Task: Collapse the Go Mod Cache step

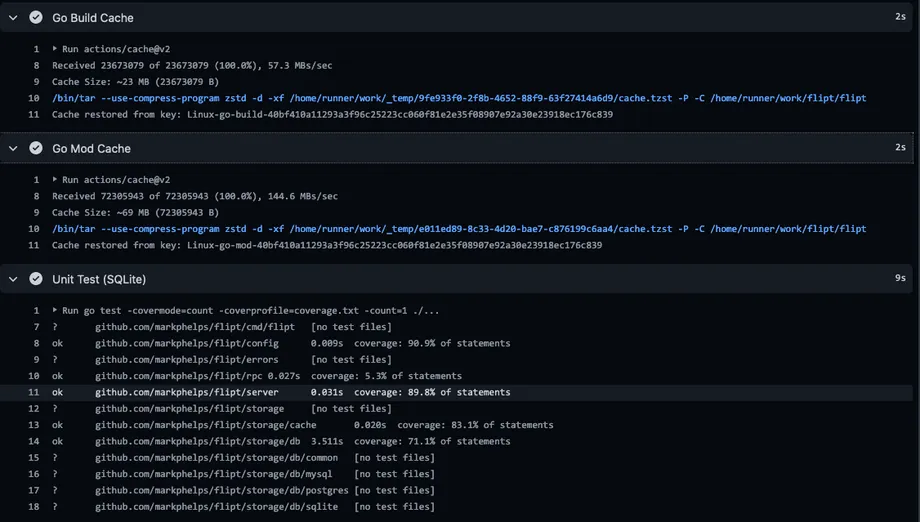Action: (13, 148)
